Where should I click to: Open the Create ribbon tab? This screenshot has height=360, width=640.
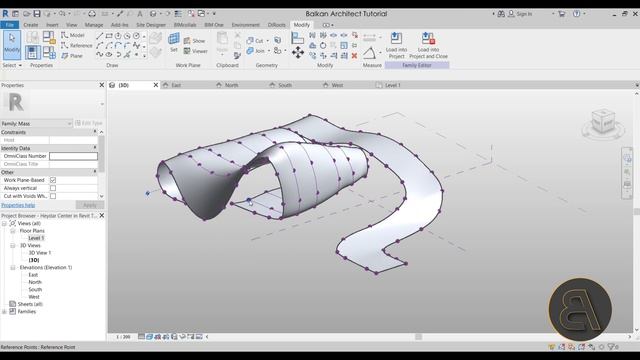click(x=31, y=25)
